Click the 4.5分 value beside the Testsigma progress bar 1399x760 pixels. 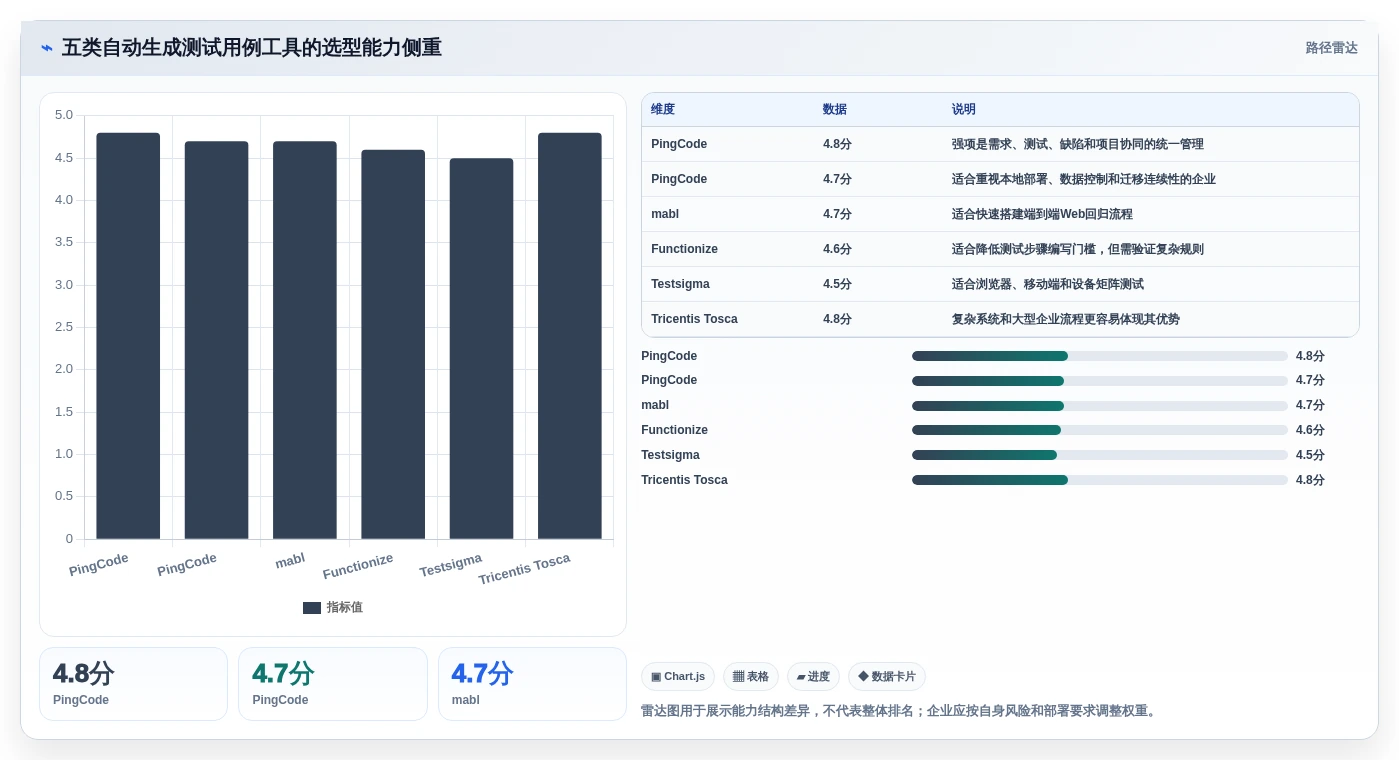[1310, 455]
